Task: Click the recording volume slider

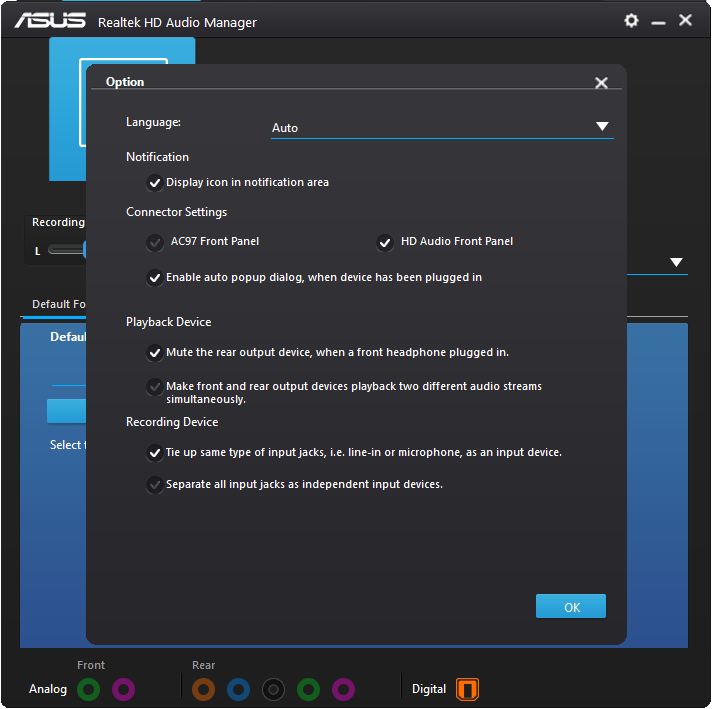Action: coord(67,250)
